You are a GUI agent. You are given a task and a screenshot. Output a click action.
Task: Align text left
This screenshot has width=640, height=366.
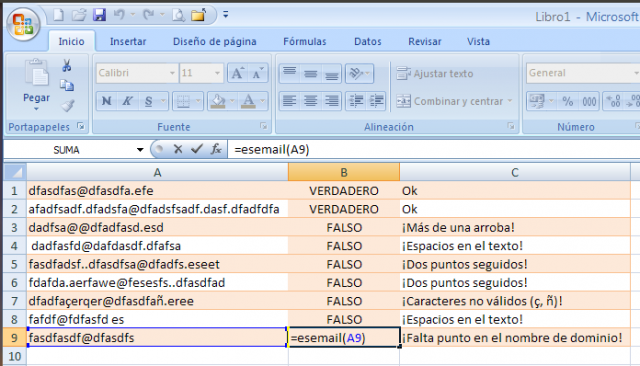tap(289, 101)
